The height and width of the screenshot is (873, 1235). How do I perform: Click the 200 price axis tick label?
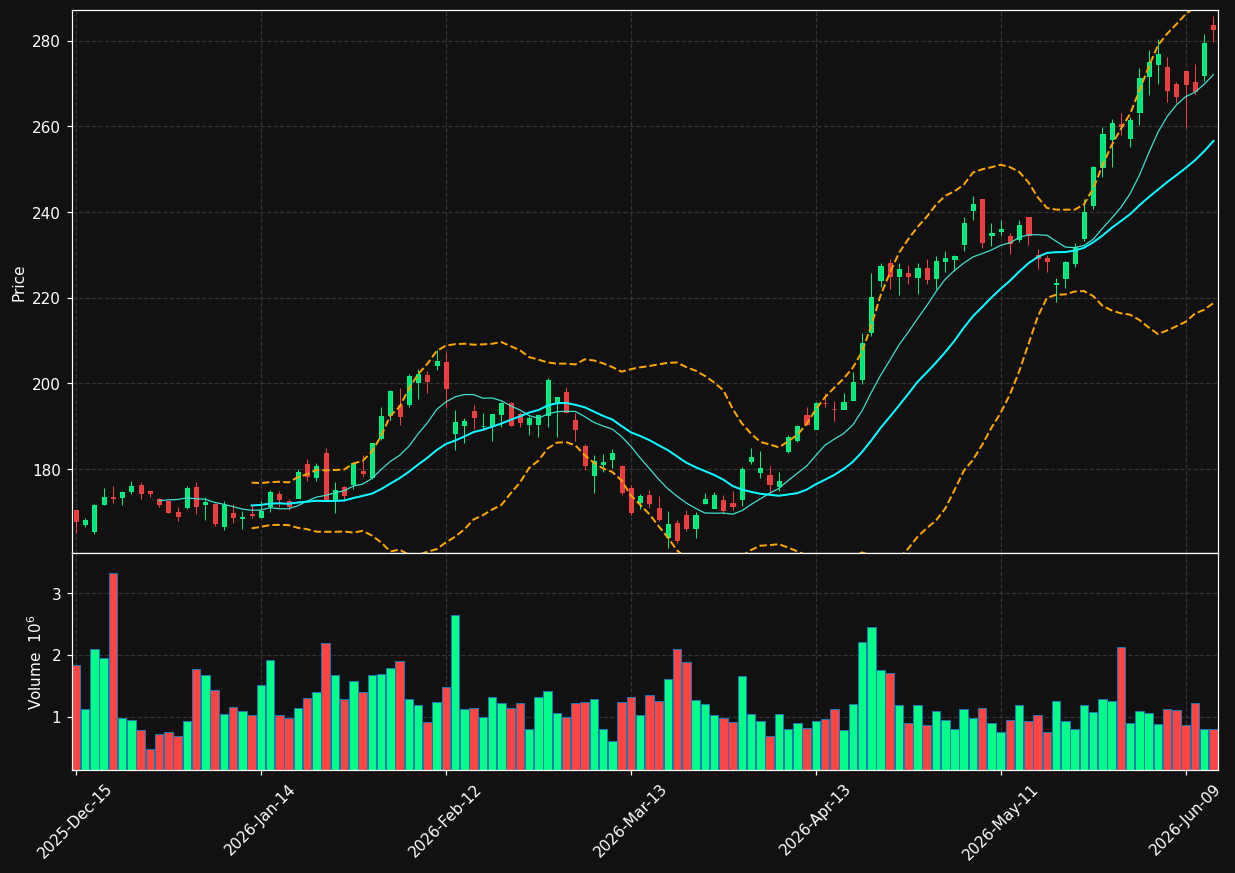[x=48, y=384]
